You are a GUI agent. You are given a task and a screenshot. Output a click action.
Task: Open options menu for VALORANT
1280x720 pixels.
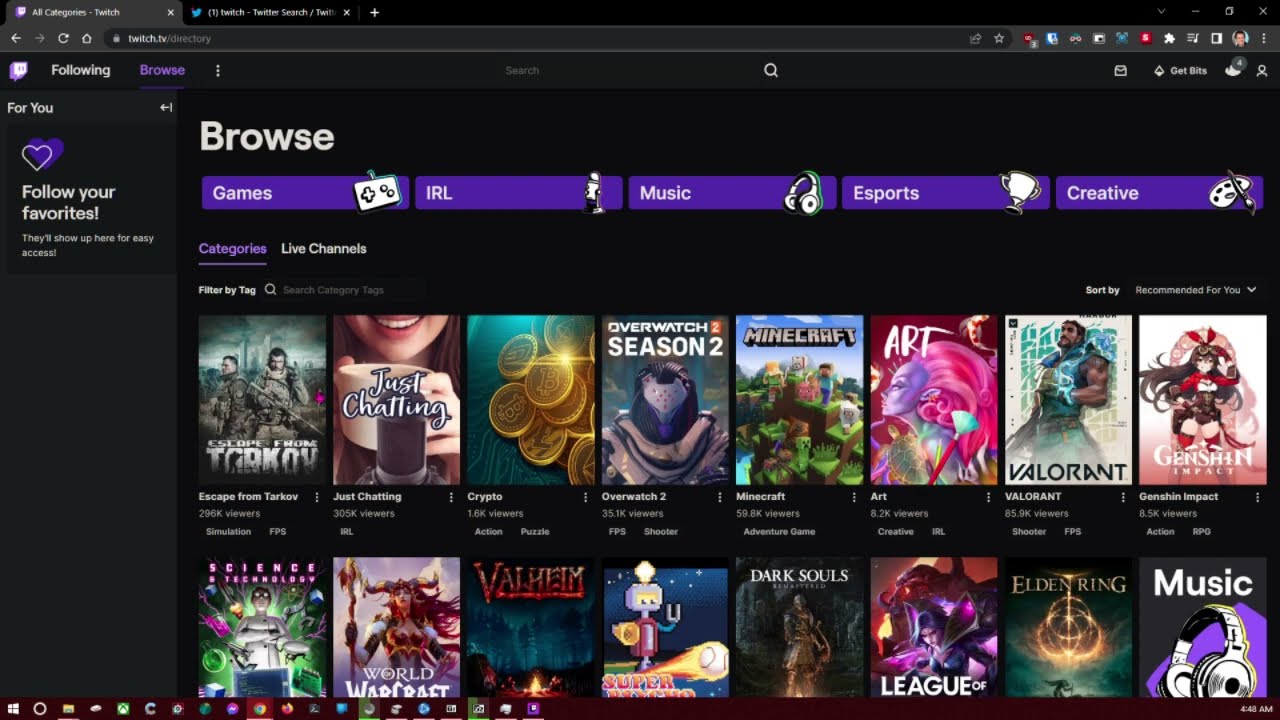[1122, 497]
